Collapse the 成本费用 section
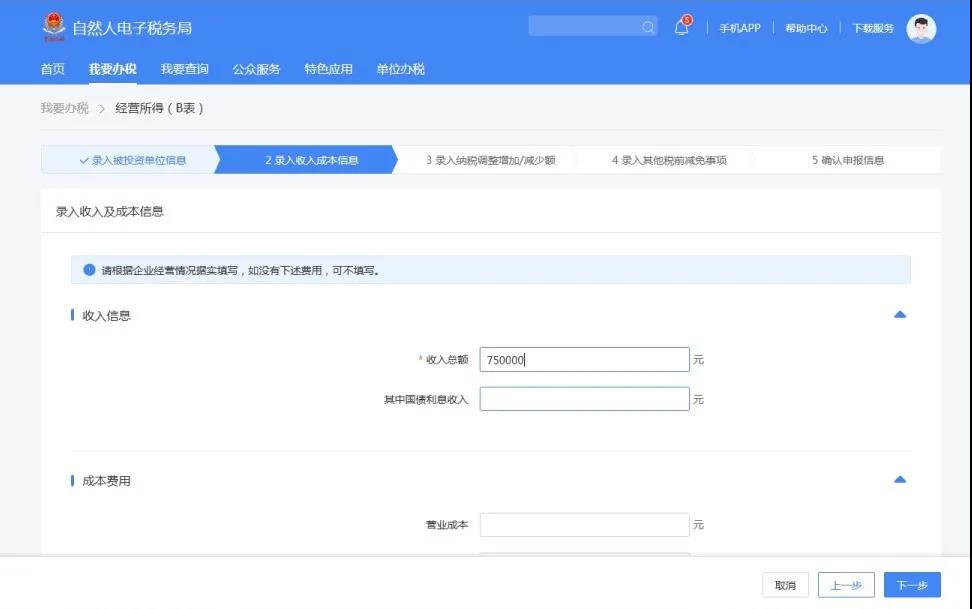 coord(899,480)
